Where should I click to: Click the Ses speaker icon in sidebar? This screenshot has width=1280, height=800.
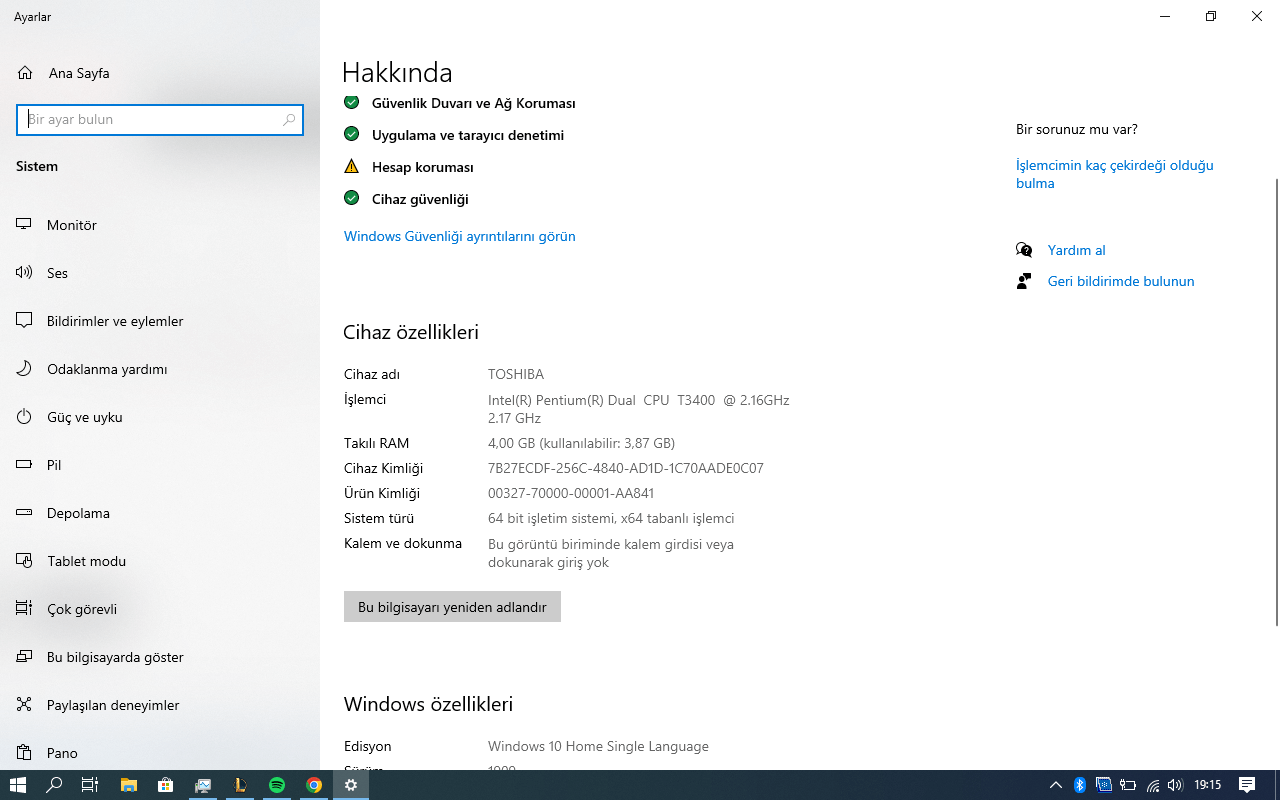tap(24, 273)
